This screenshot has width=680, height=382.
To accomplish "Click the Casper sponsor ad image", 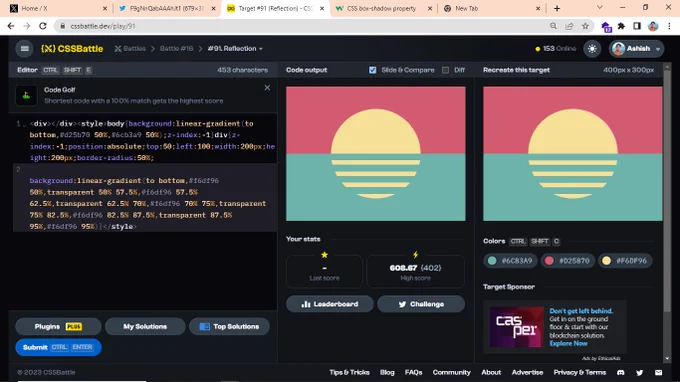I will click(516, 327).
